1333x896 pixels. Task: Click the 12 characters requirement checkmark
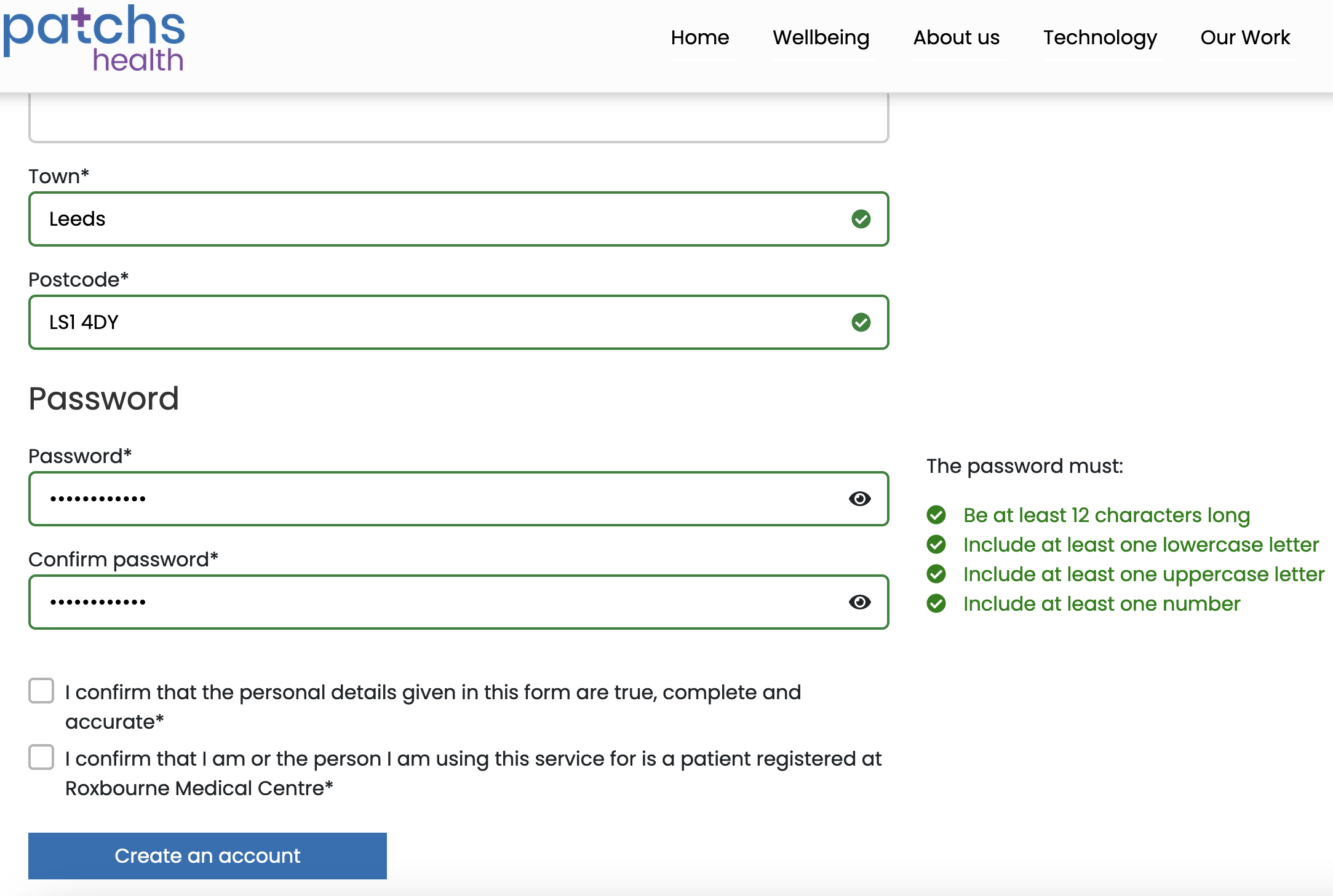[936, 515]
